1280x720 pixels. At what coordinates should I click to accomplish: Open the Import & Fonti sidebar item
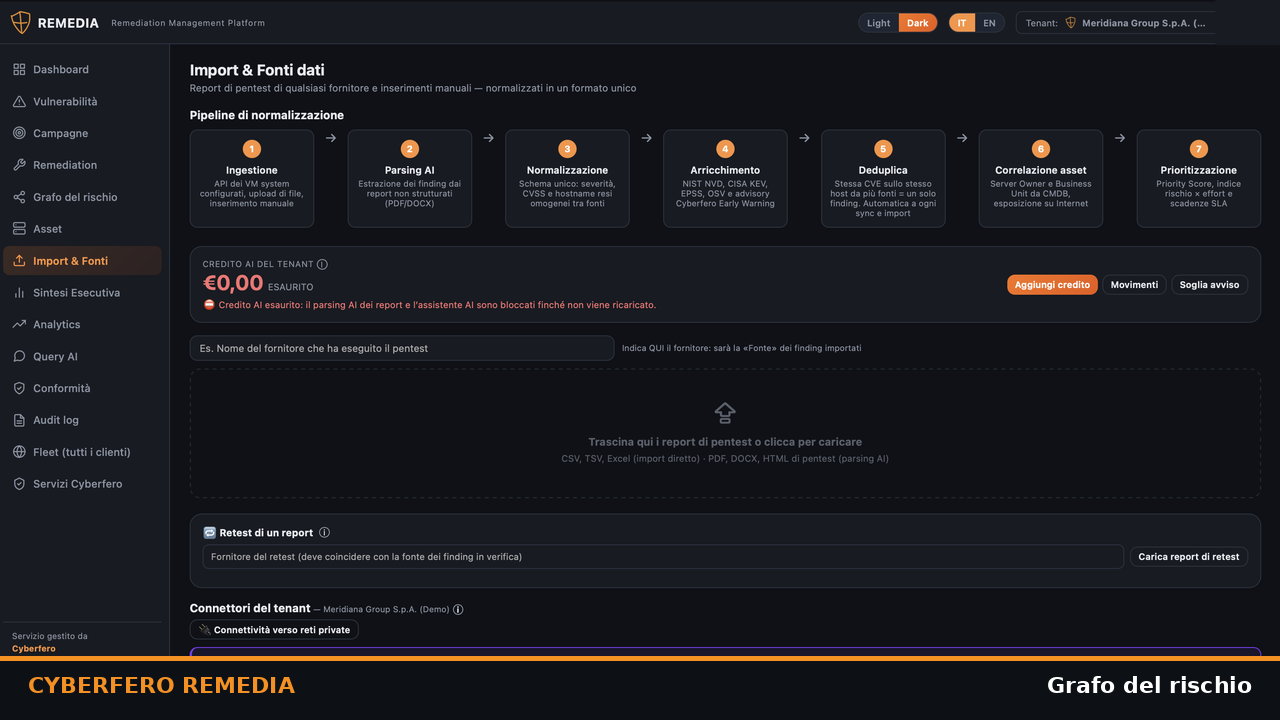click(82, 261)
